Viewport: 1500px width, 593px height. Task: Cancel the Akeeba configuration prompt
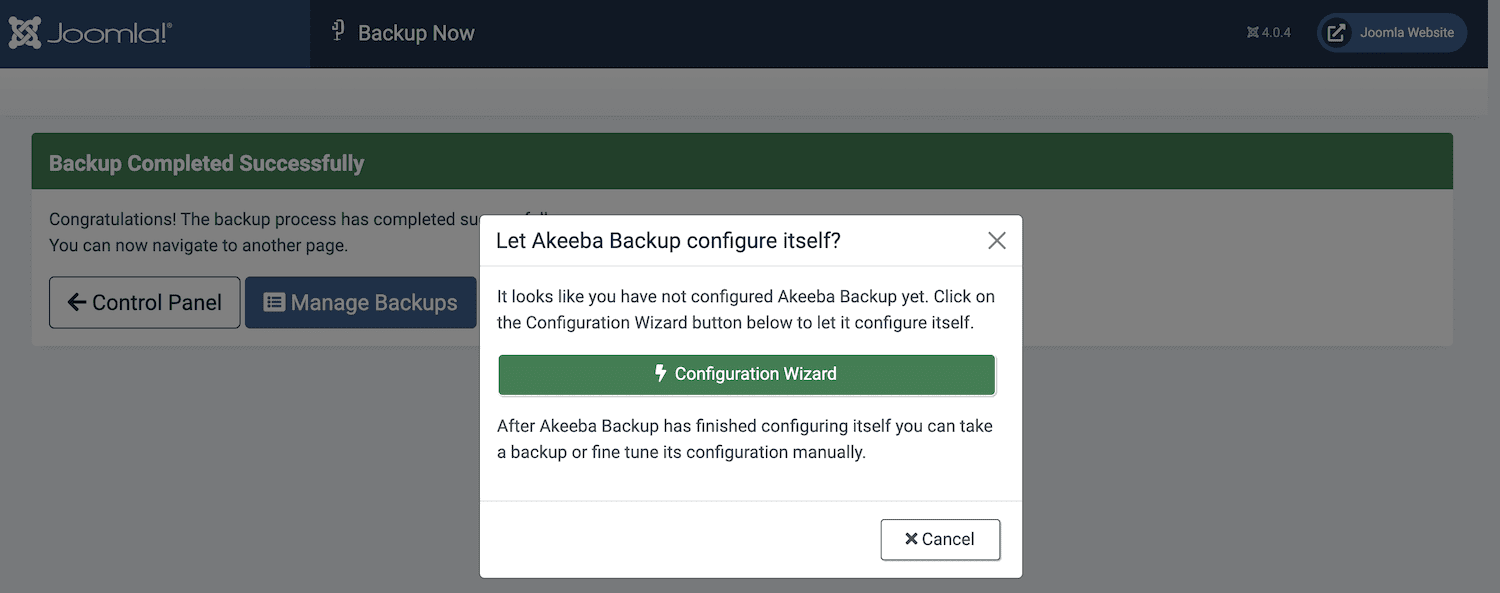pos(940,539)
